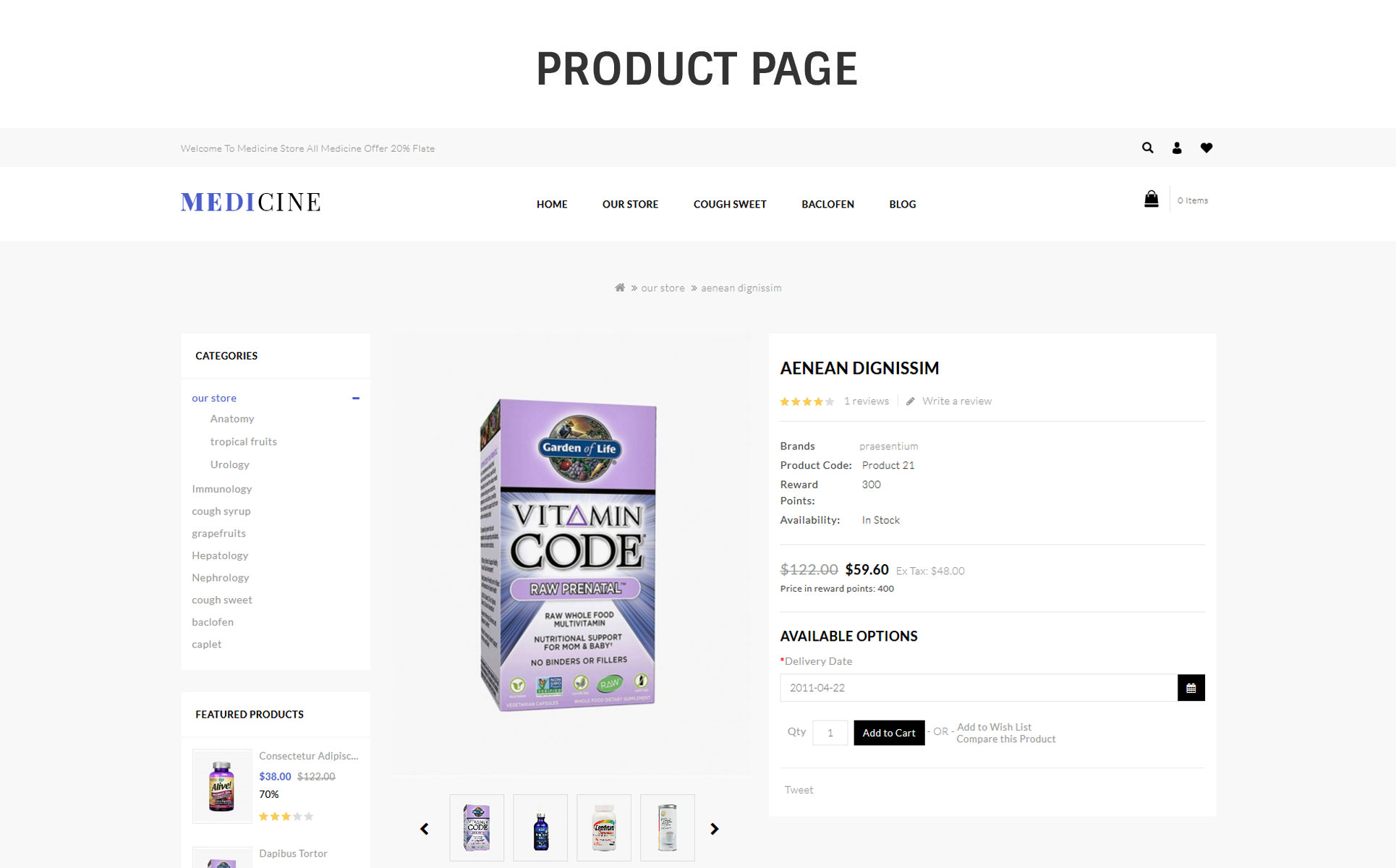Show previous thumbnails with left arrow

click(x=425, y=829)
